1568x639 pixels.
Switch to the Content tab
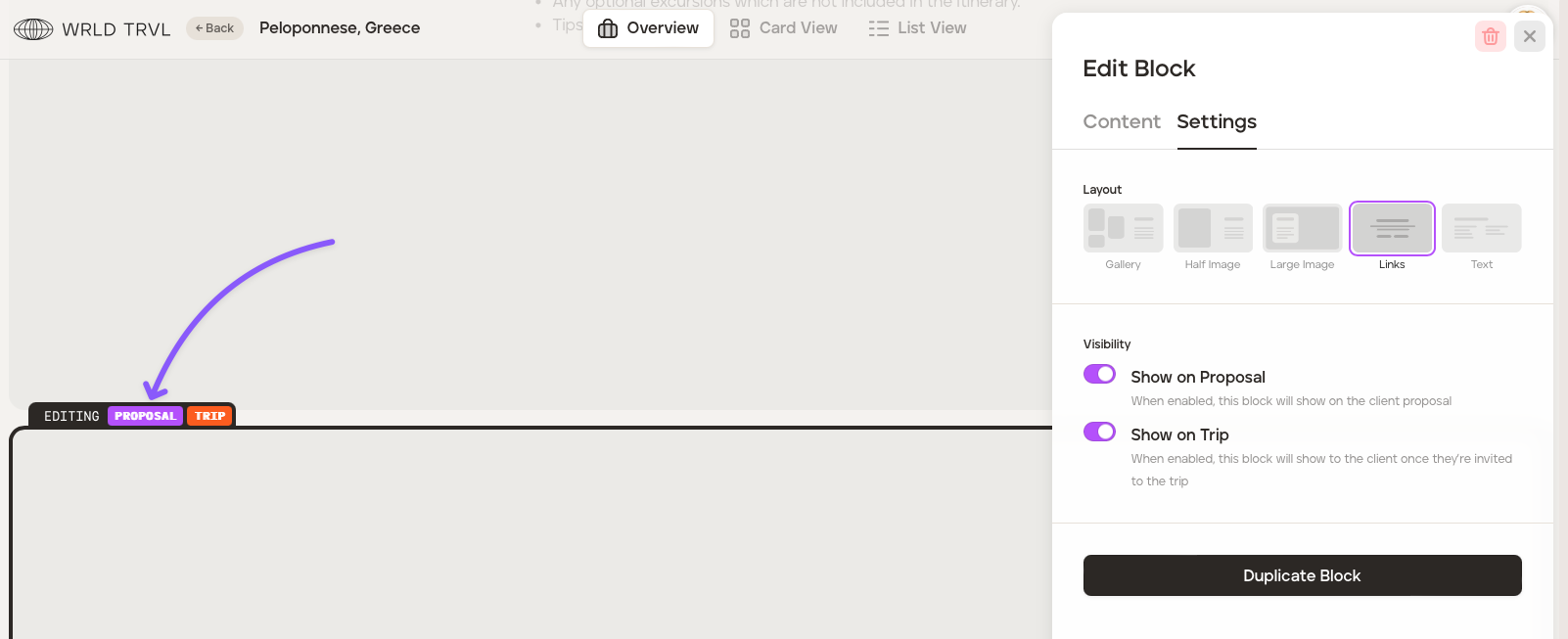tap(1121, 121)
